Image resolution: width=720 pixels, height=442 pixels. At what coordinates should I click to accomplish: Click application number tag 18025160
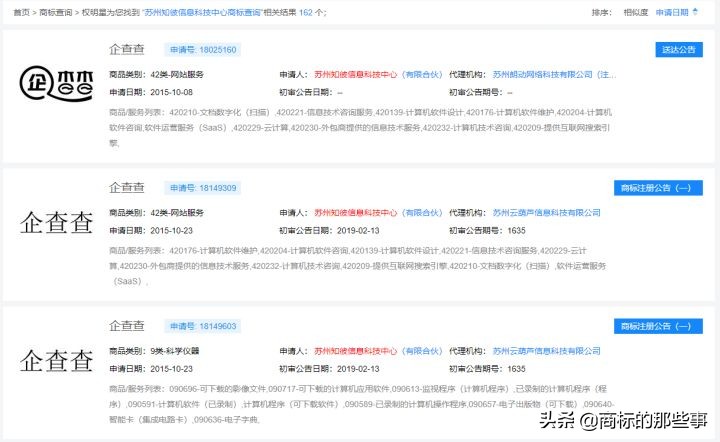click(x=203, y=50)
